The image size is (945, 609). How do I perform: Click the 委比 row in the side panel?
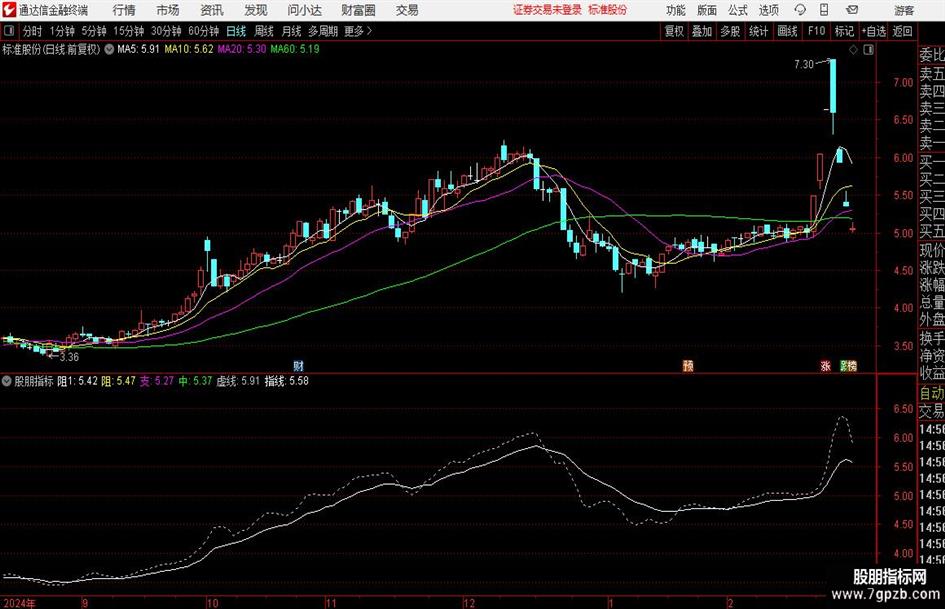[x=932, y=55]
